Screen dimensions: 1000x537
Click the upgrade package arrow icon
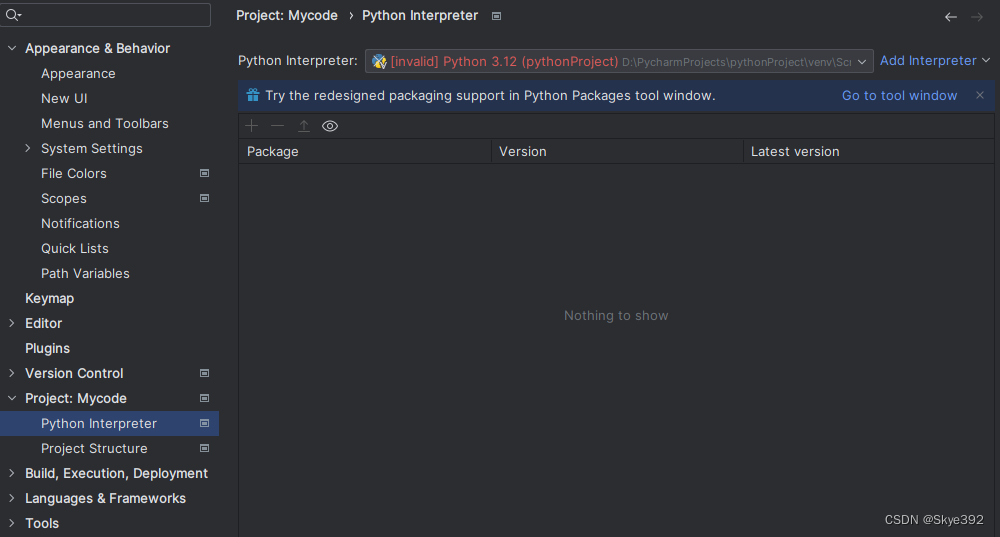(x=304, y=126)
